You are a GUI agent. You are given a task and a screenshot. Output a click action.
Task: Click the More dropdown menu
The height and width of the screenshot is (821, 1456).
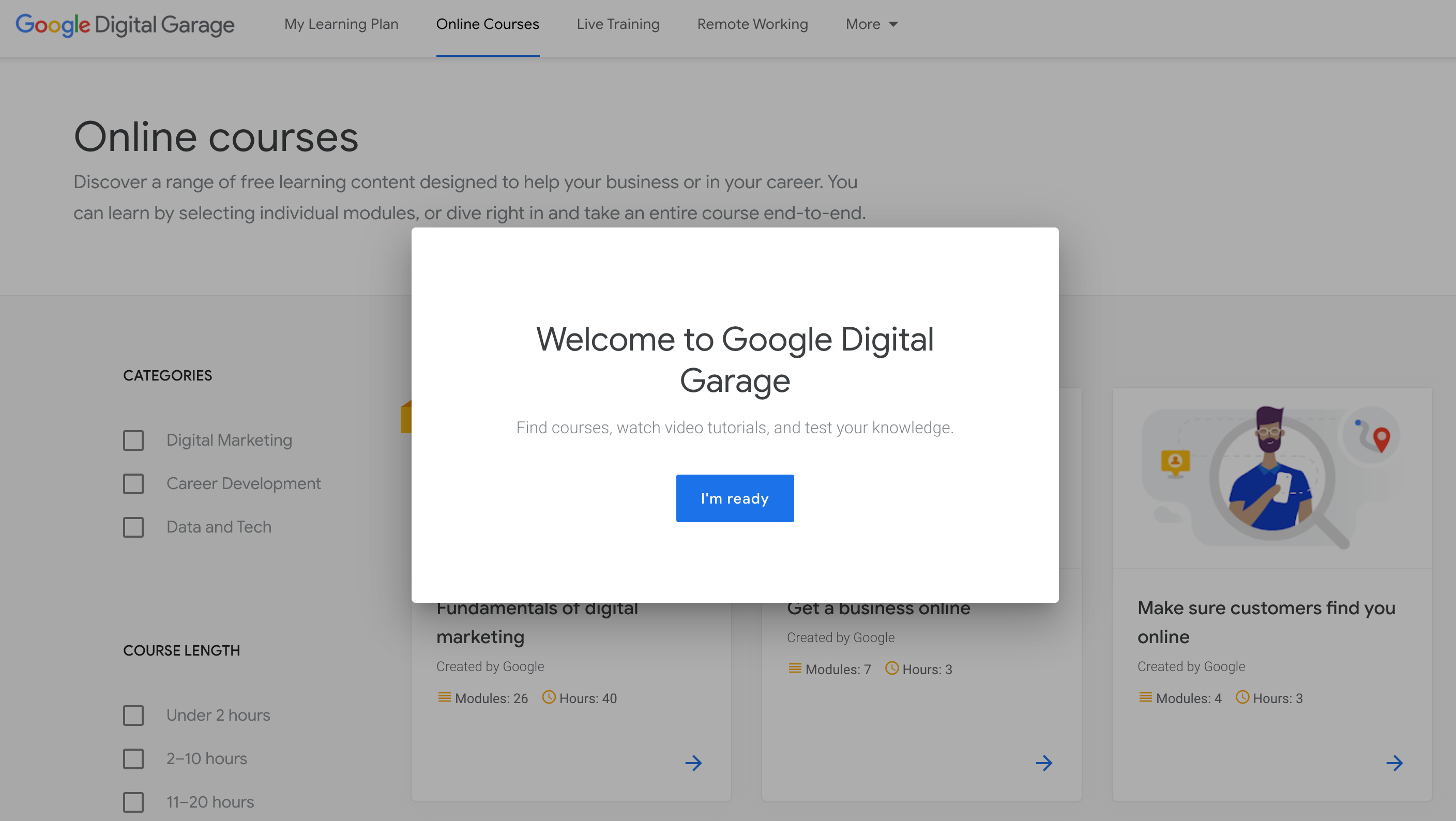[872, 24]
